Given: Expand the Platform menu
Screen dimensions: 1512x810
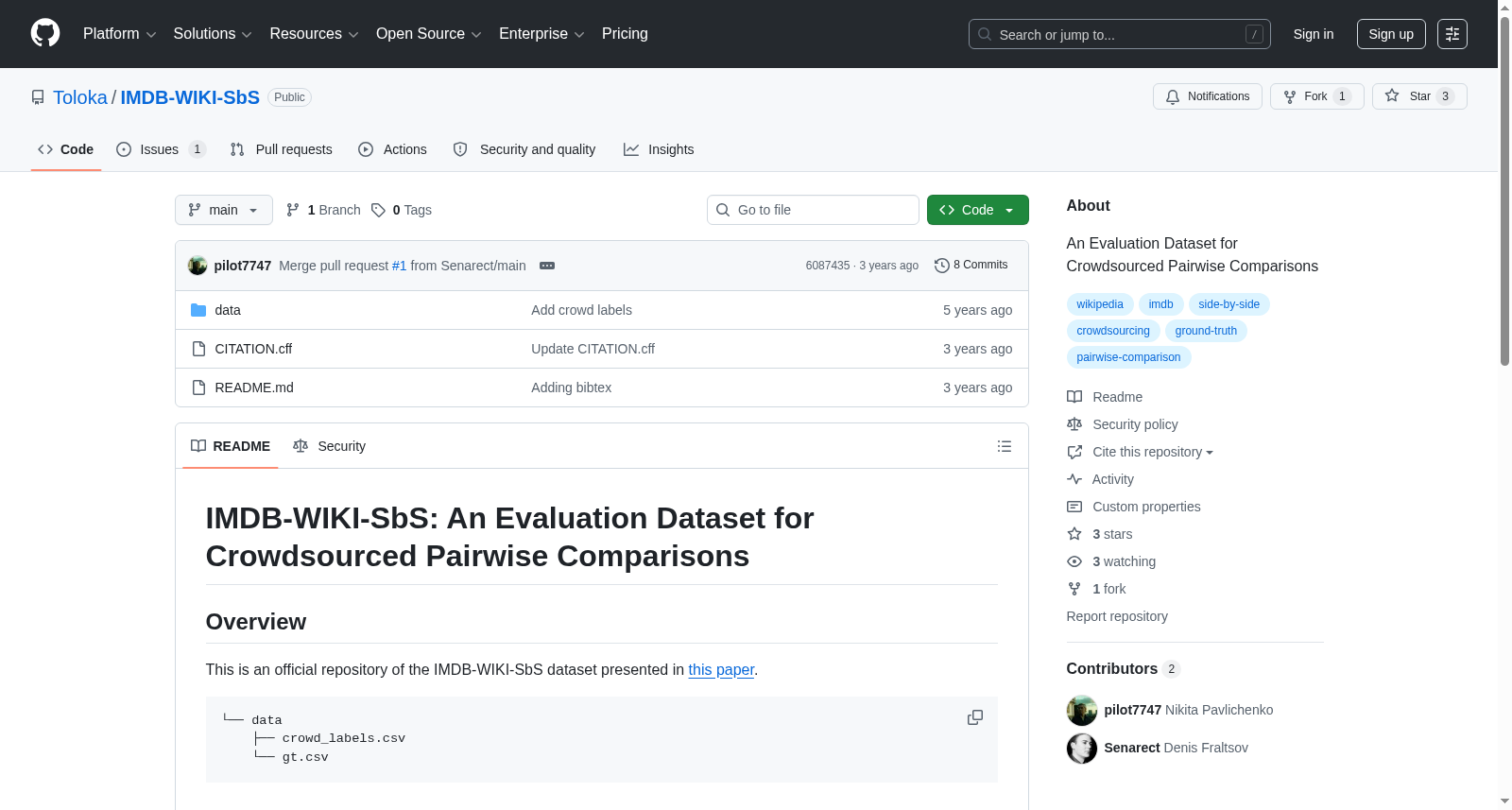Looking at the screenshot, I should point(119,34).
